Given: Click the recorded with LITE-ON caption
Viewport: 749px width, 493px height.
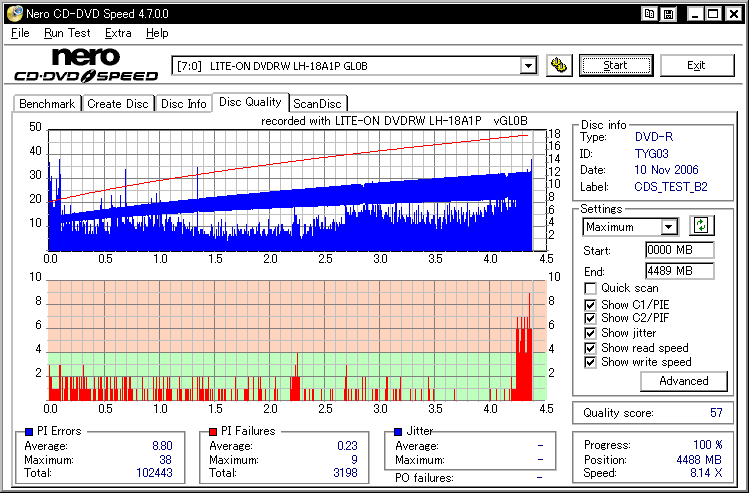Looking at the screenshot, I should [394, 121].
